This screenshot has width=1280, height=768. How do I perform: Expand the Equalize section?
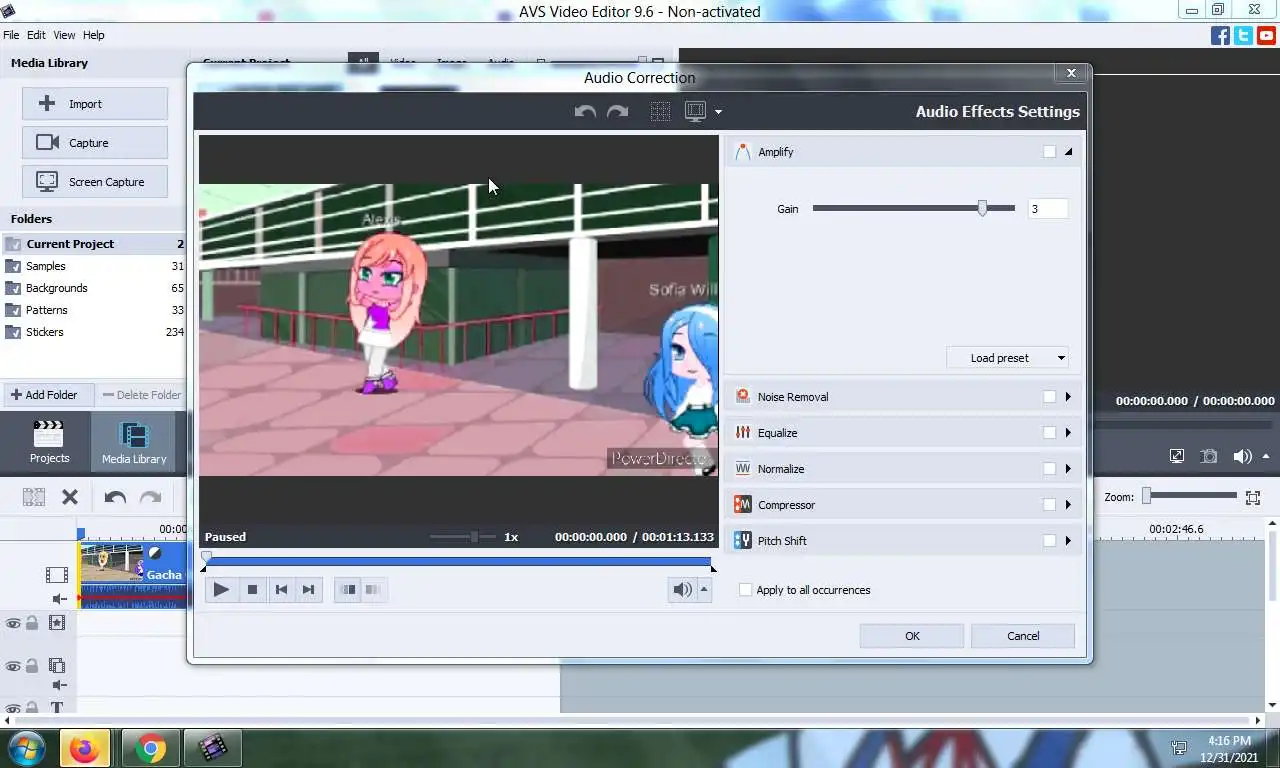(1068, 433)
